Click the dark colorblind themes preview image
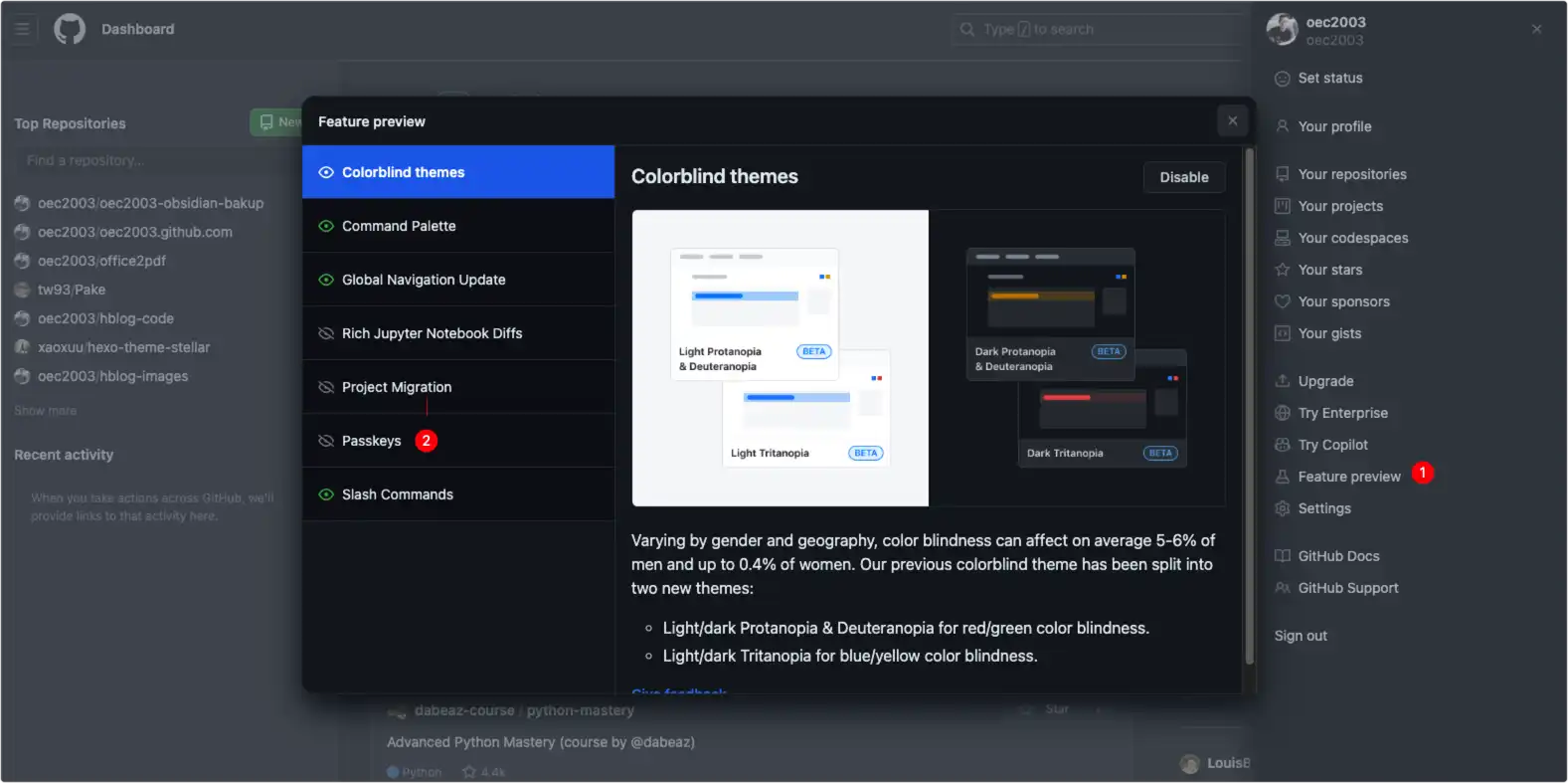Viewport: 1568px width, 783px height. point(1077,358)
